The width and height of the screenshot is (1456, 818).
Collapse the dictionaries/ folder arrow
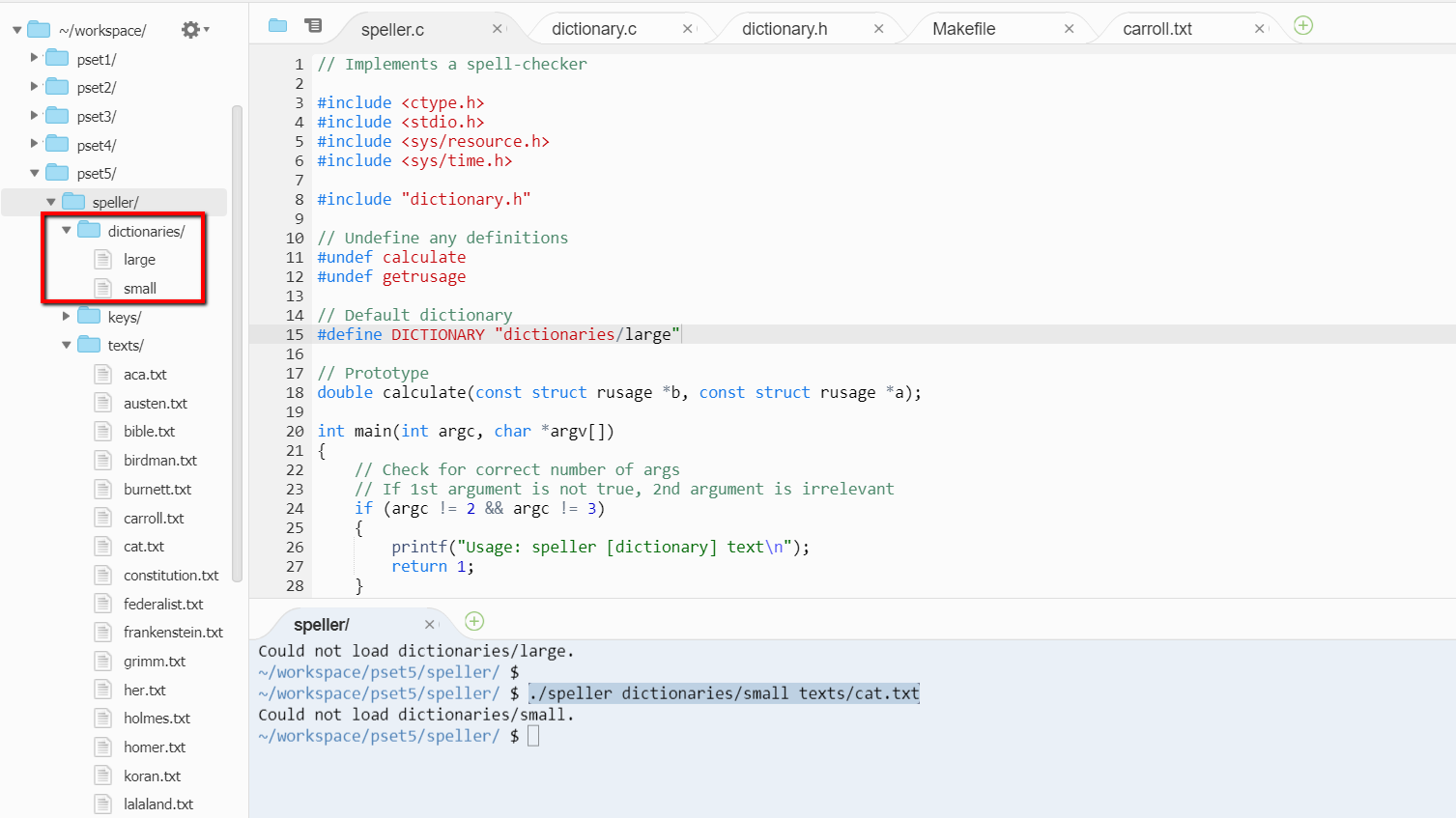pyautogui.click(x=66, y=231)
